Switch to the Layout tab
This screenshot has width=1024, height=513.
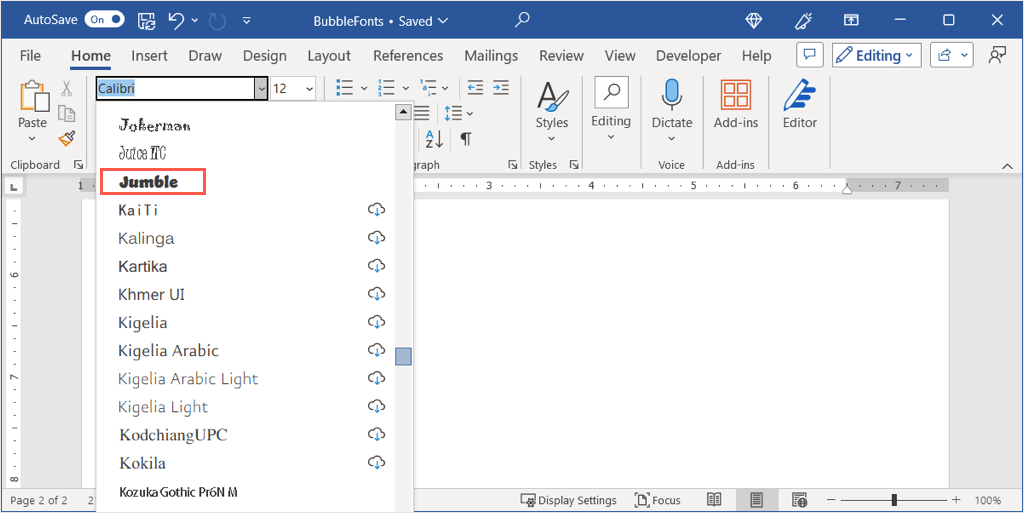328,56
